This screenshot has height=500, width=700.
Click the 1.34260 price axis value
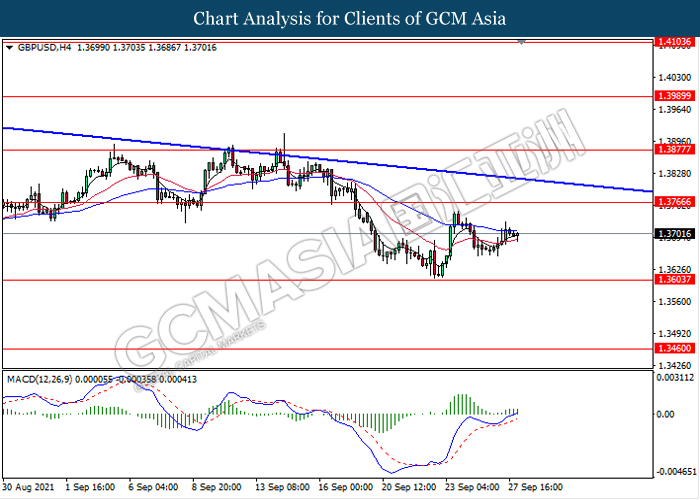[x=675, y=365]
